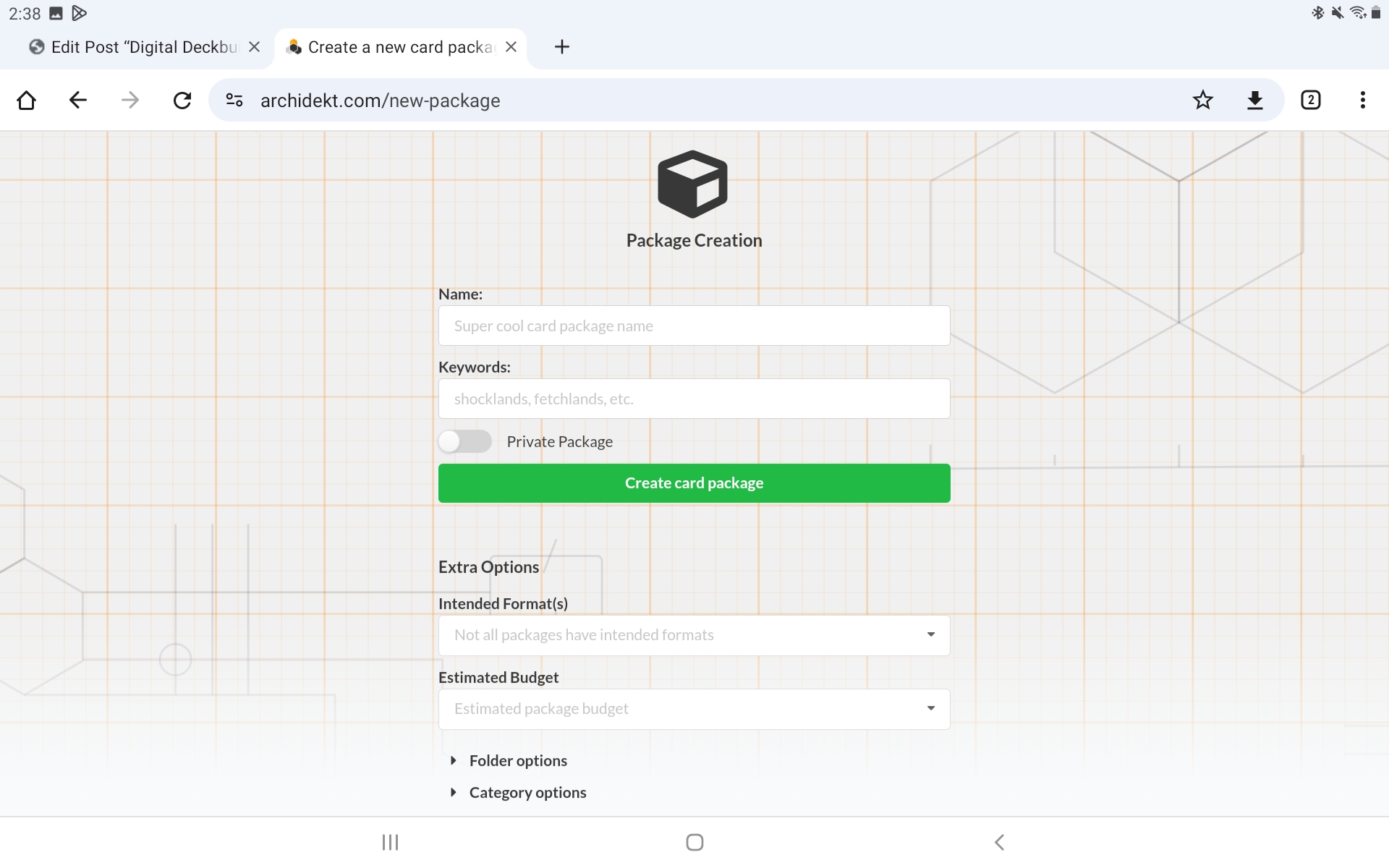
Task: Tap the Android recent apps button
Action: pyautogui.click(x=390, y=842)
